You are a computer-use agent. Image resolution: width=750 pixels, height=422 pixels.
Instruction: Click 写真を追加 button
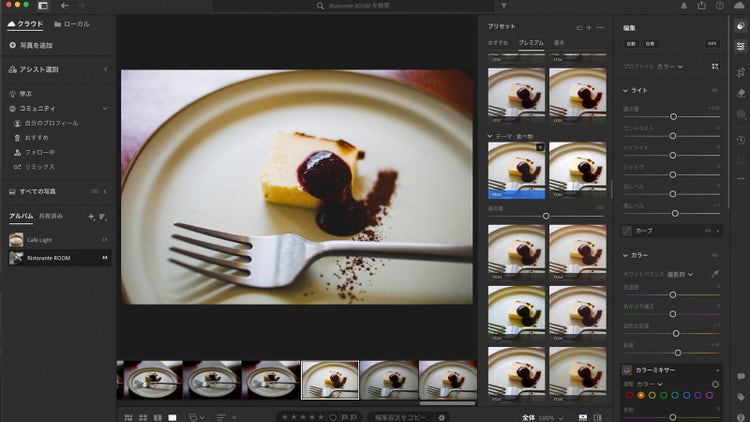coord(30,45)
